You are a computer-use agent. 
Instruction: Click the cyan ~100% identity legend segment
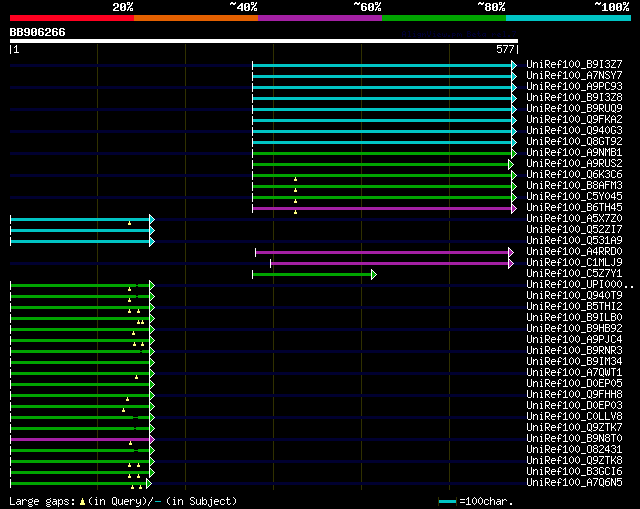coord(567,18)
